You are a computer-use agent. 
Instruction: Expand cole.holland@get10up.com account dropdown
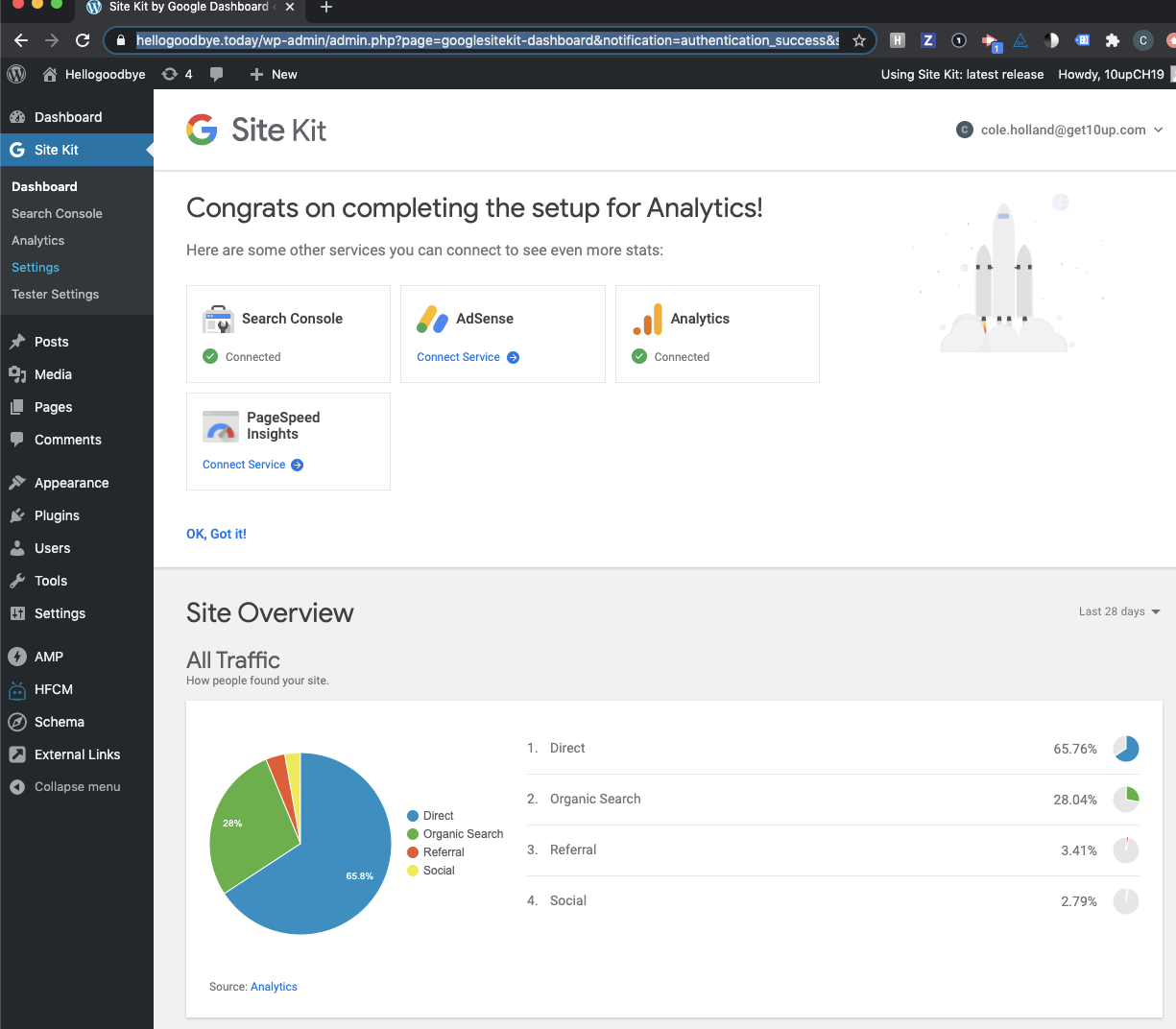[x=1060, y=130]
